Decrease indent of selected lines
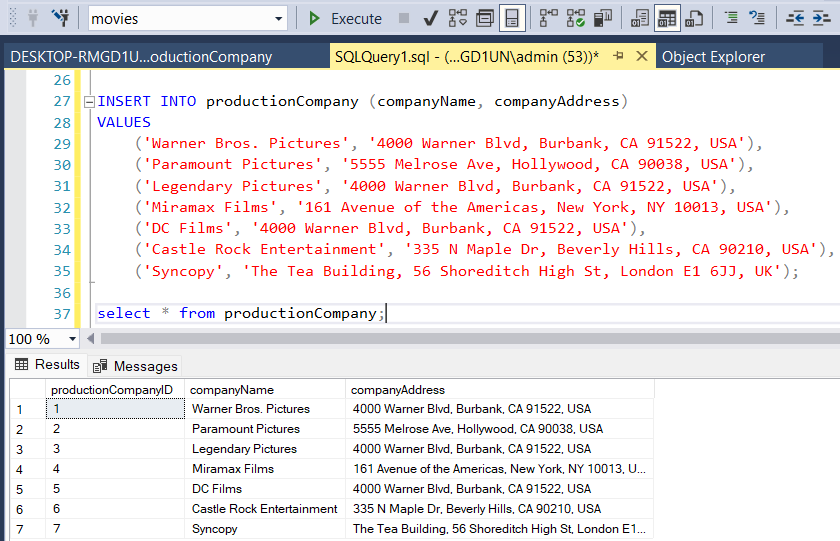This screenshot has width=840, height=541. pyautogui.click(x=795, y=18)
